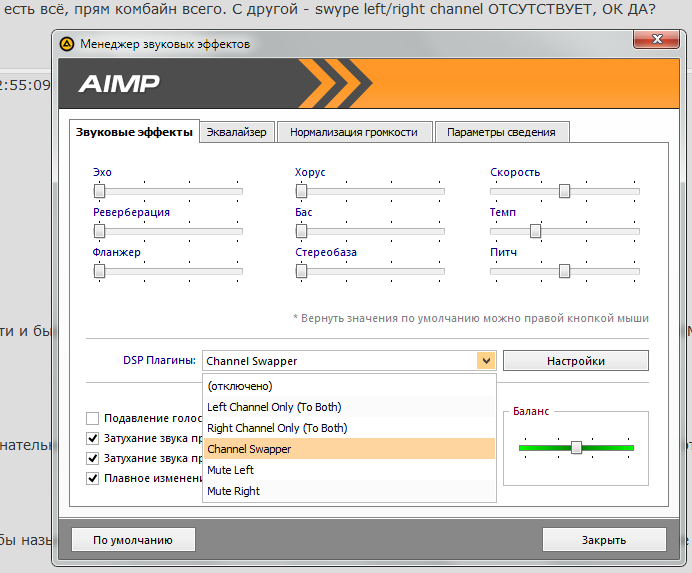Click the Фланжер slider handle
692x573 pixels.
[99, 271]
